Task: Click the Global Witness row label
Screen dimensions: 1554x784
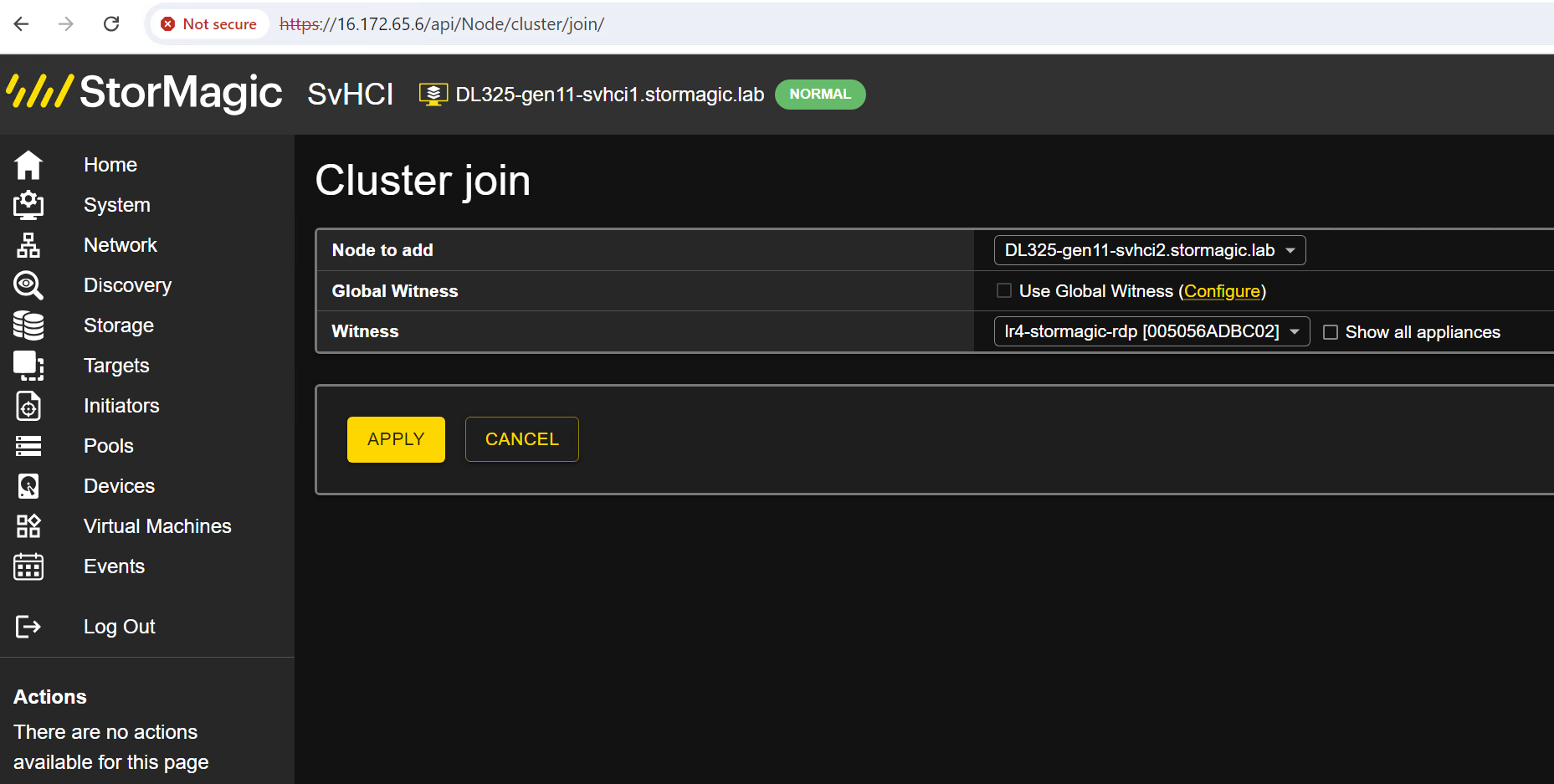Action: pos(395,291)
